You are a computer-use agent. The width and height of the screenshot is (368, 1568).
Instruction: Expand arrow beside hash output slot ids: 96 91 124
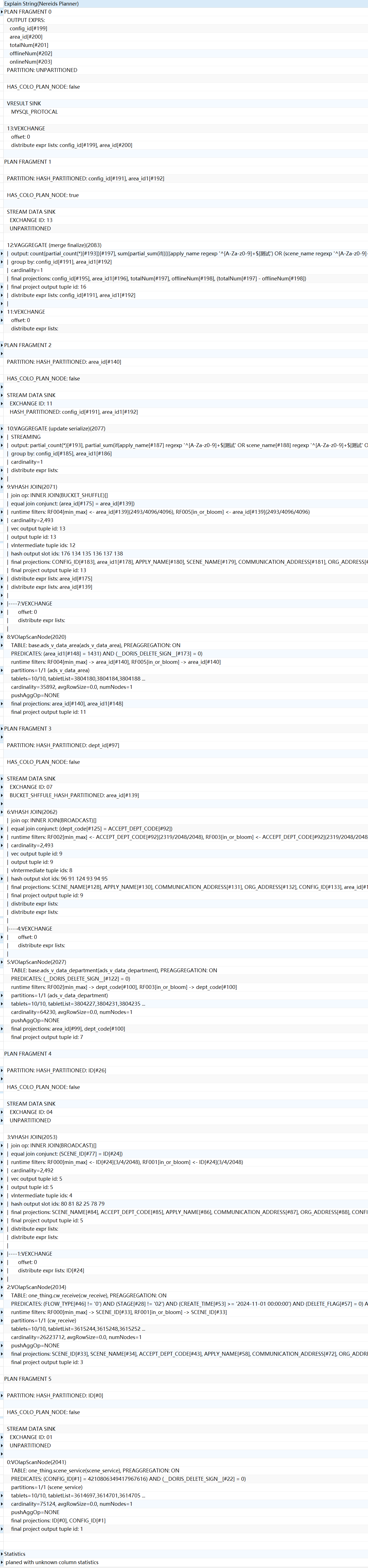(2, 878)
